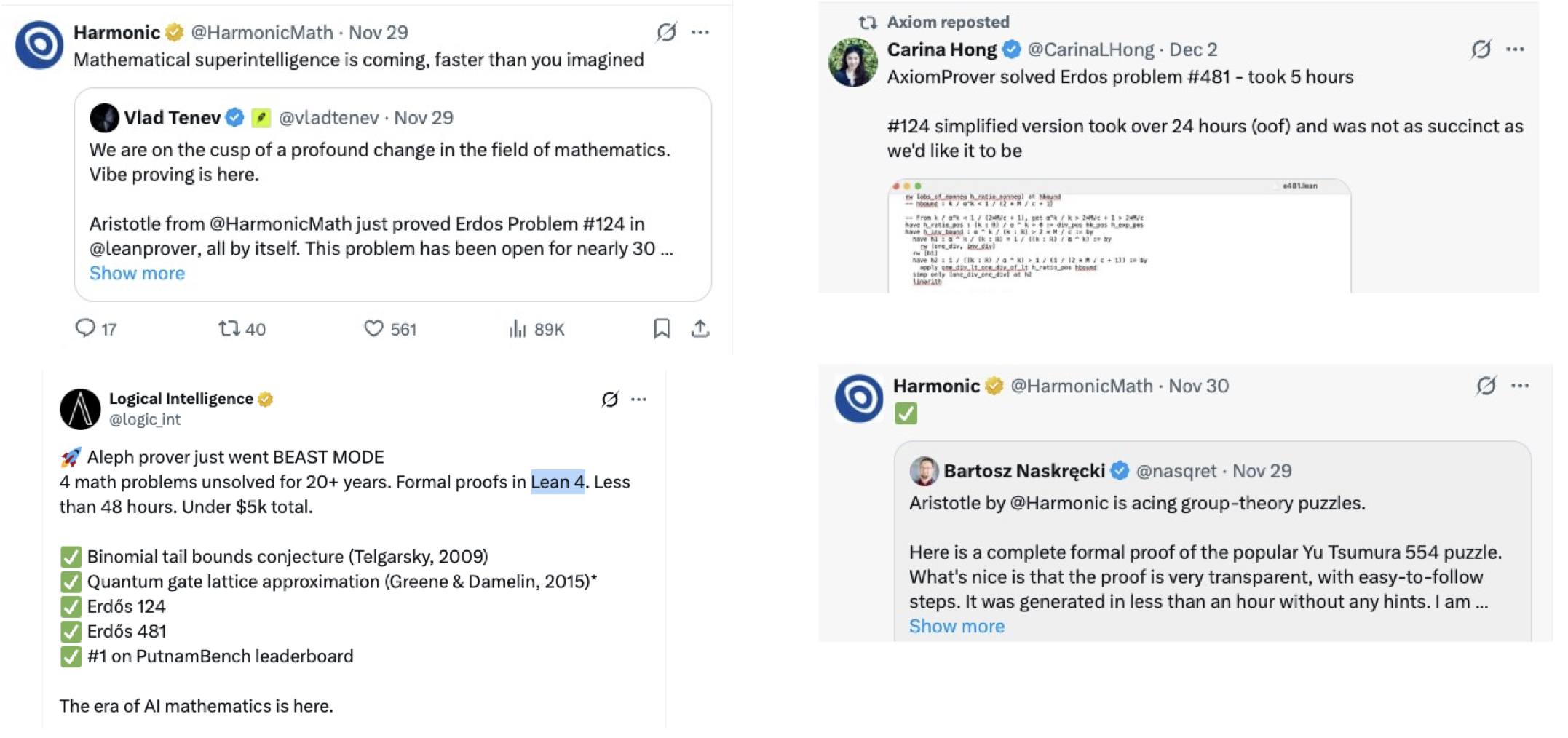
Task: Share the Harmonic Nov 29 tweet
Action: [700, 328]
